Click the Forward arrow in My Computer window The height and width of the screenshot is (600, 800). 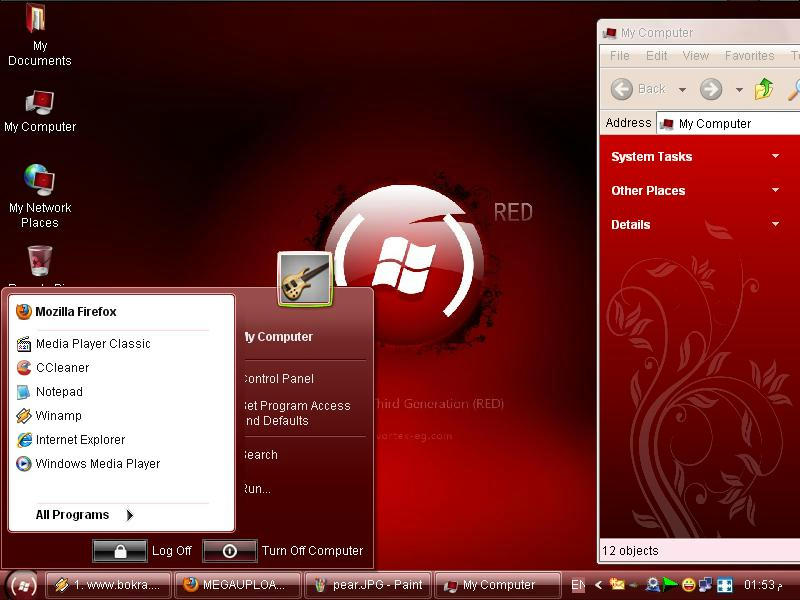click(711, 89)
